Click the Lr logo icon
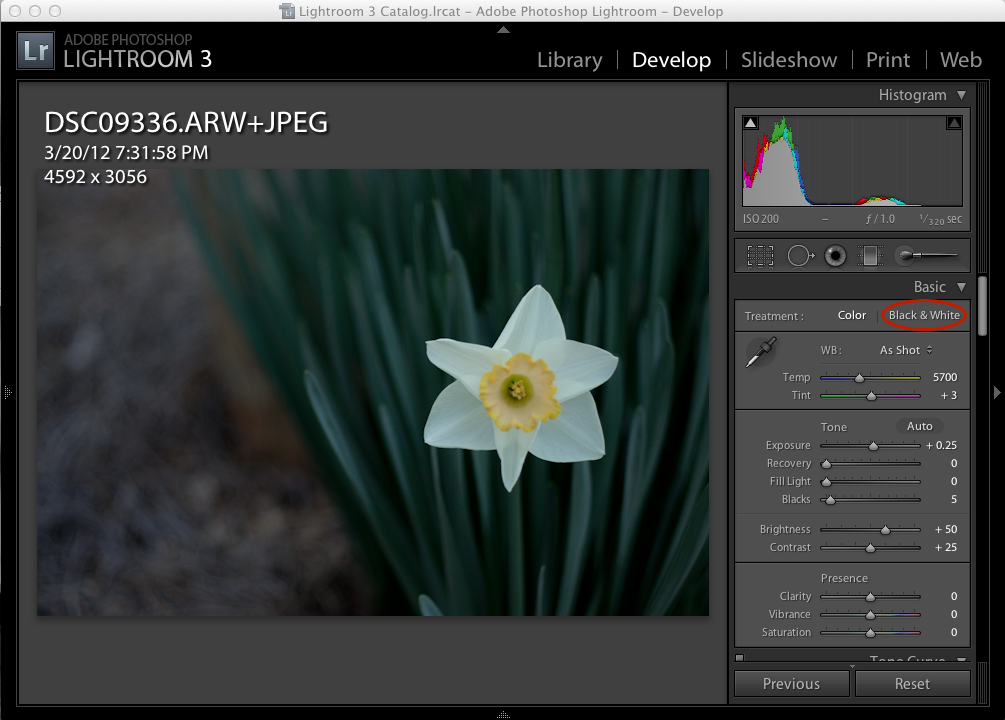The width and height of the screenshot is (1005, 720). coord(36,52)
